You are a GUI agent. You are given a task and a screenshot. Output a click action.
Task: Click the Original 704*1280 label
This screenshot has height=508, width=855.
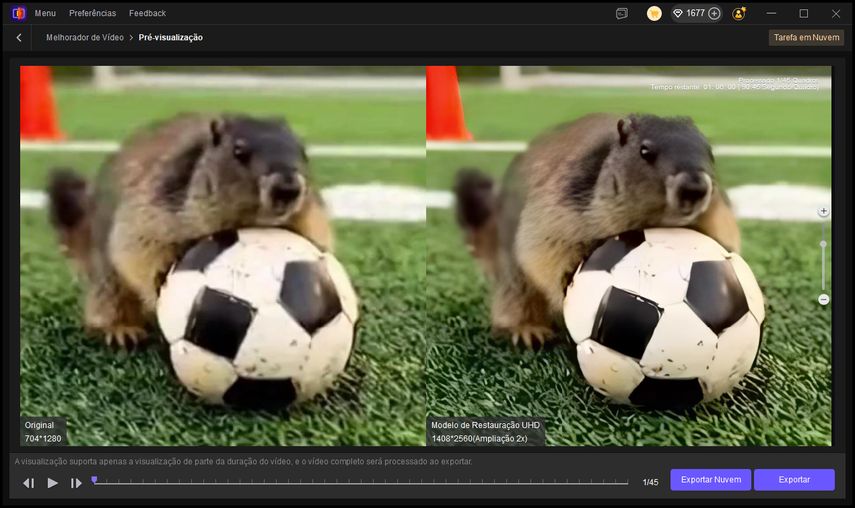pos(43,432)
